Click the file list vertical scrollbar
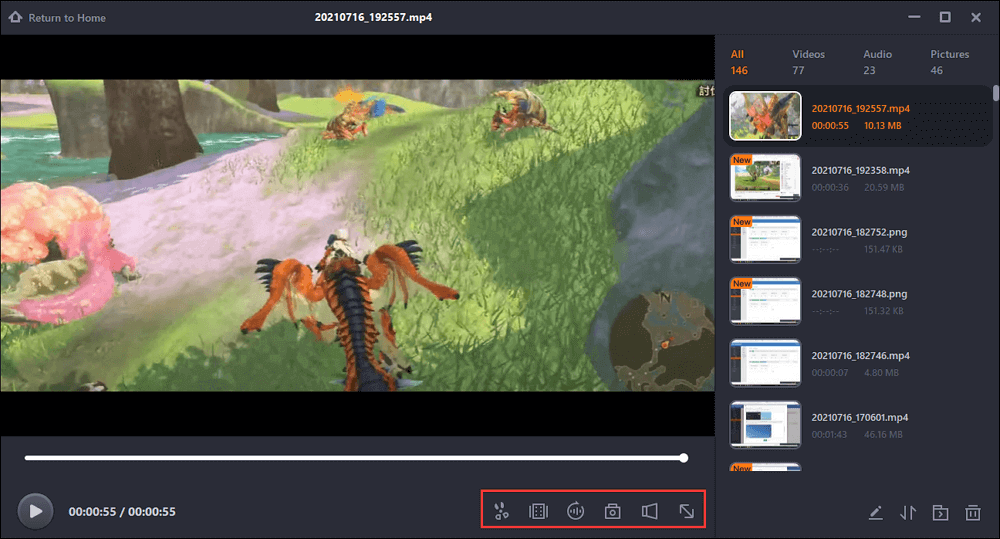 point(995,94)
